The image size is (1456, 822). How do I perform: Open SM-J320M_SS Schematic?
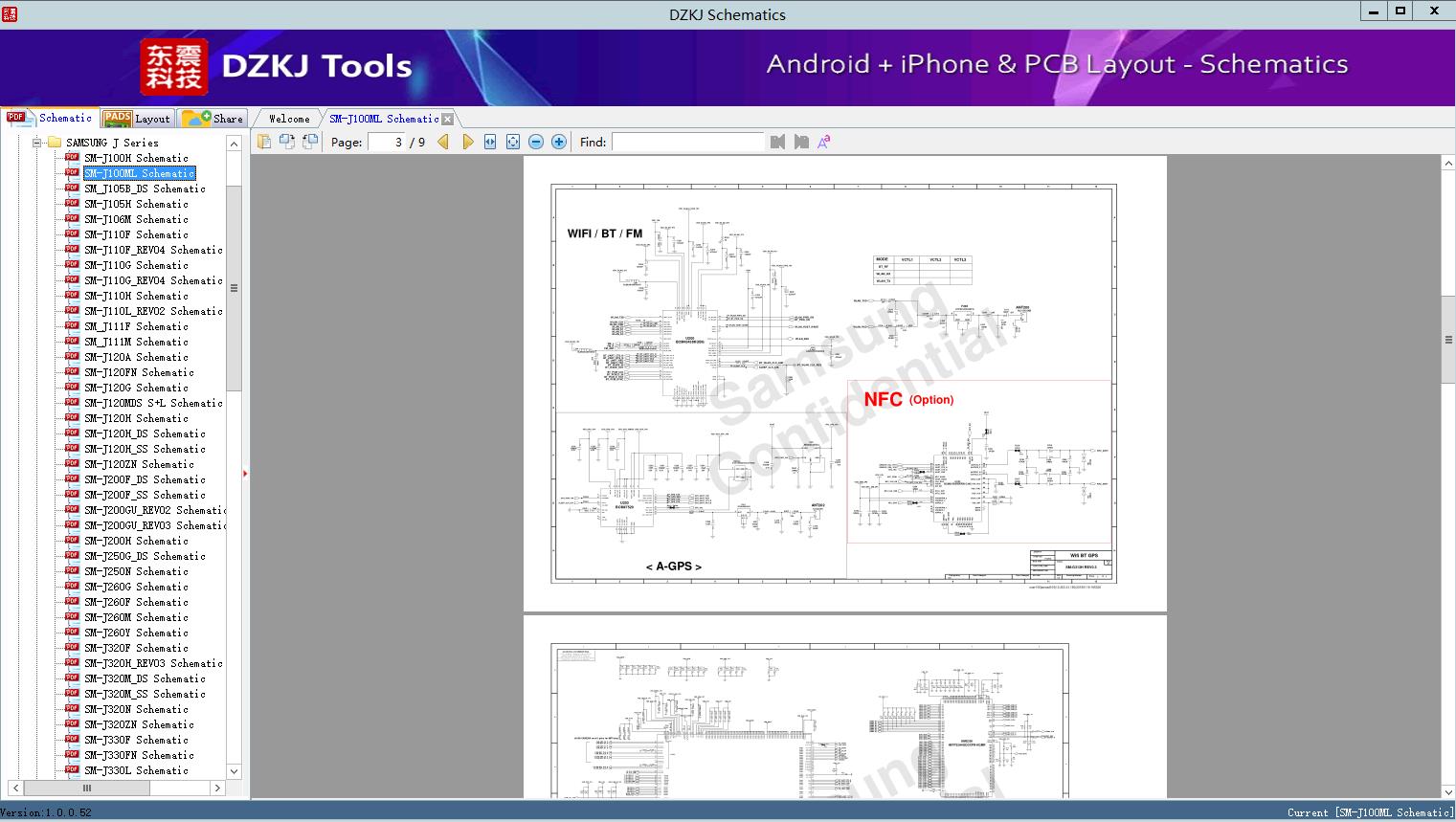click(145, 694)
